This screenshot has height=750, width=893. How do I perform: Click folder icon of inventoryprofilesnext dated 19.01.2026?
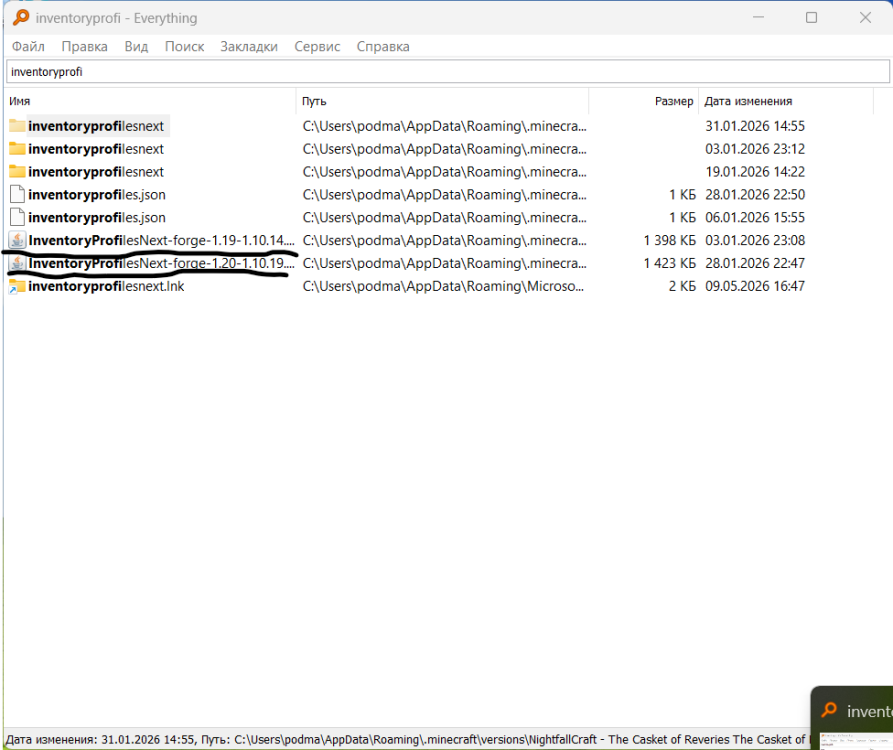17,171
